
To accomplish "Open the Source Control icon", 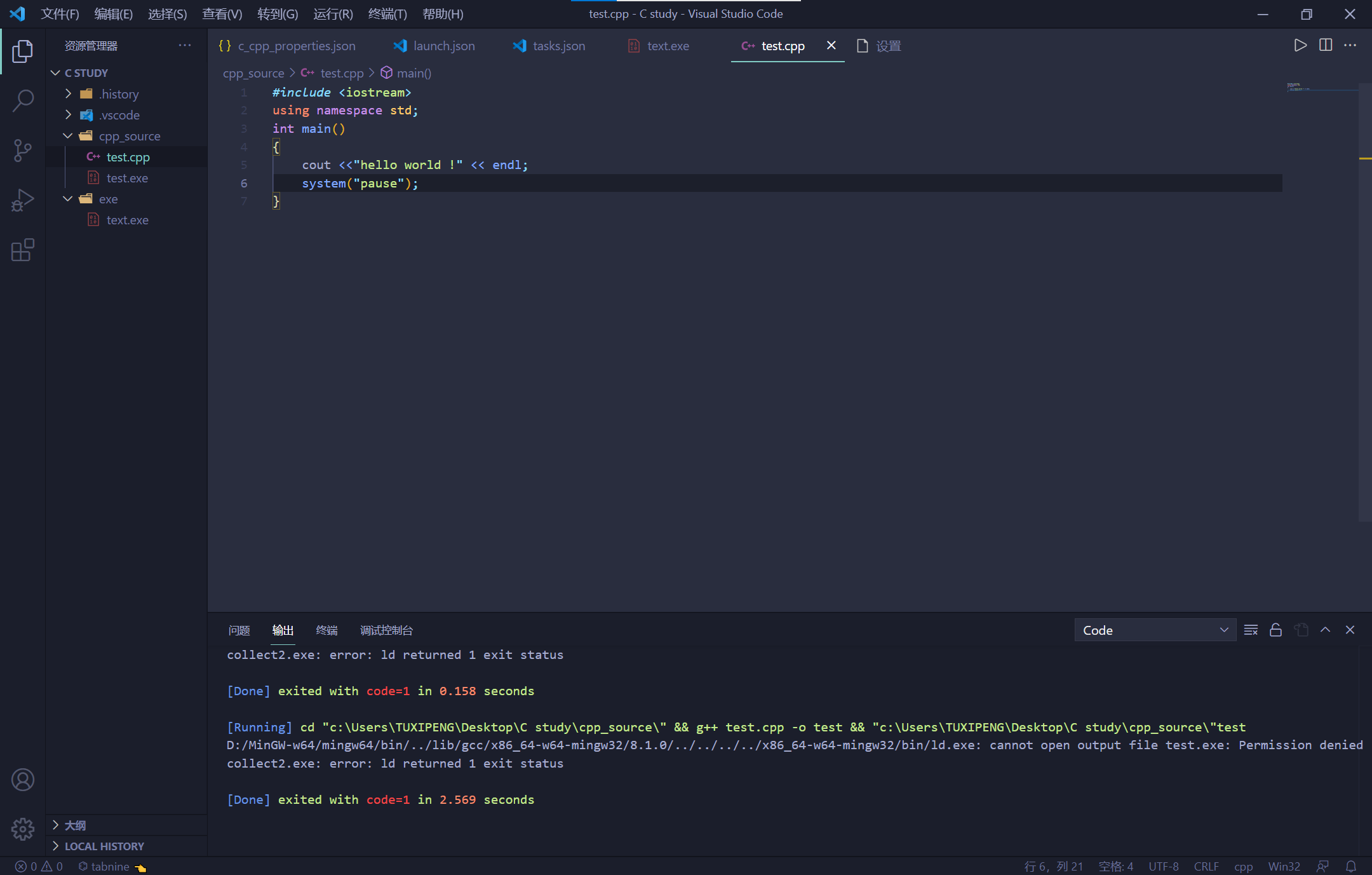I will pos(23,151).
